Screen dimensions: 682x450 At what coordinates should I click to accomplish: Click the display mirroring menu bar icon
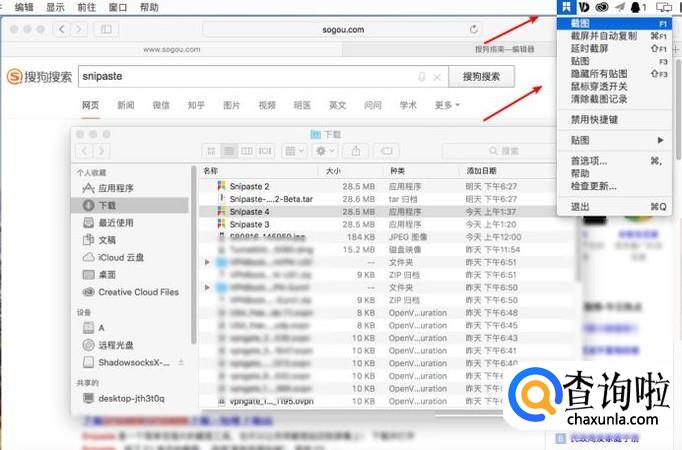(664, 7)
